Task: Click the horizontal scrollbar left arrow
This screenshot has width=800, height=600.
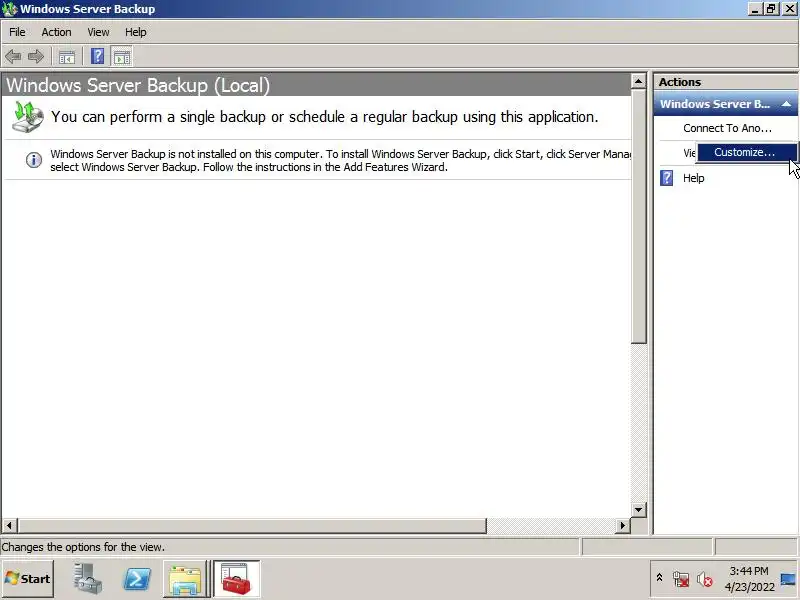Action: pyautogui.click(x=9, y=525)
